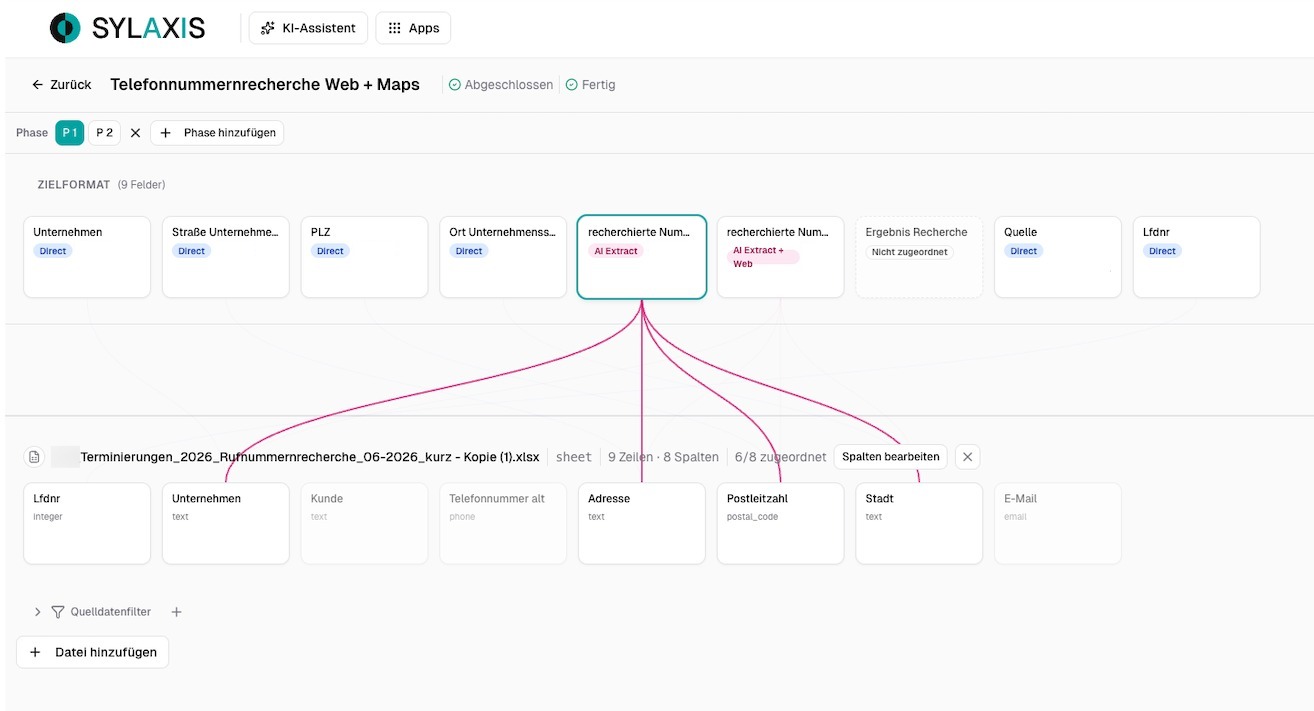Select target field Unternehmen card
This screenshot has height=711, width=1314.
coord(87,257)
